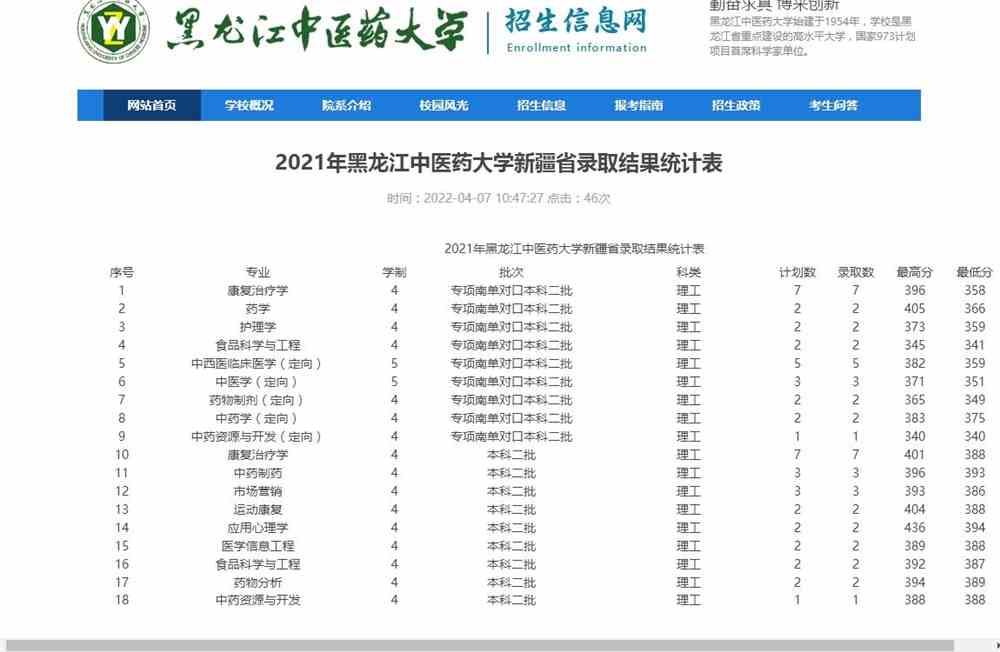The image size is (1000, 652).
Task: Select 中药资源与开发（定向） major cell
Action: [x=256, y=437]
